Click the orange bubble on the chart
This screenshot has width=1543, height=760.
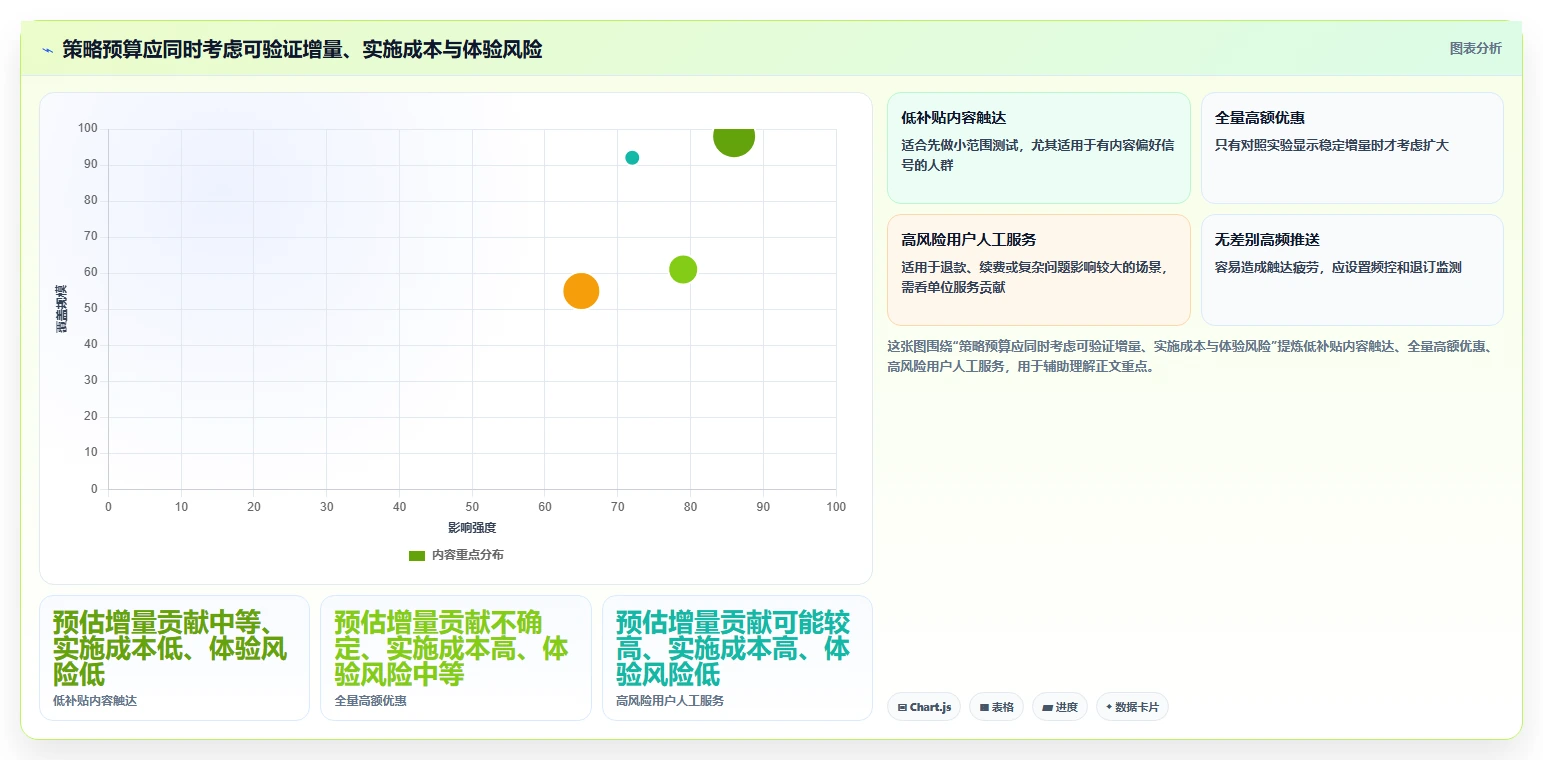coord(581,291)
